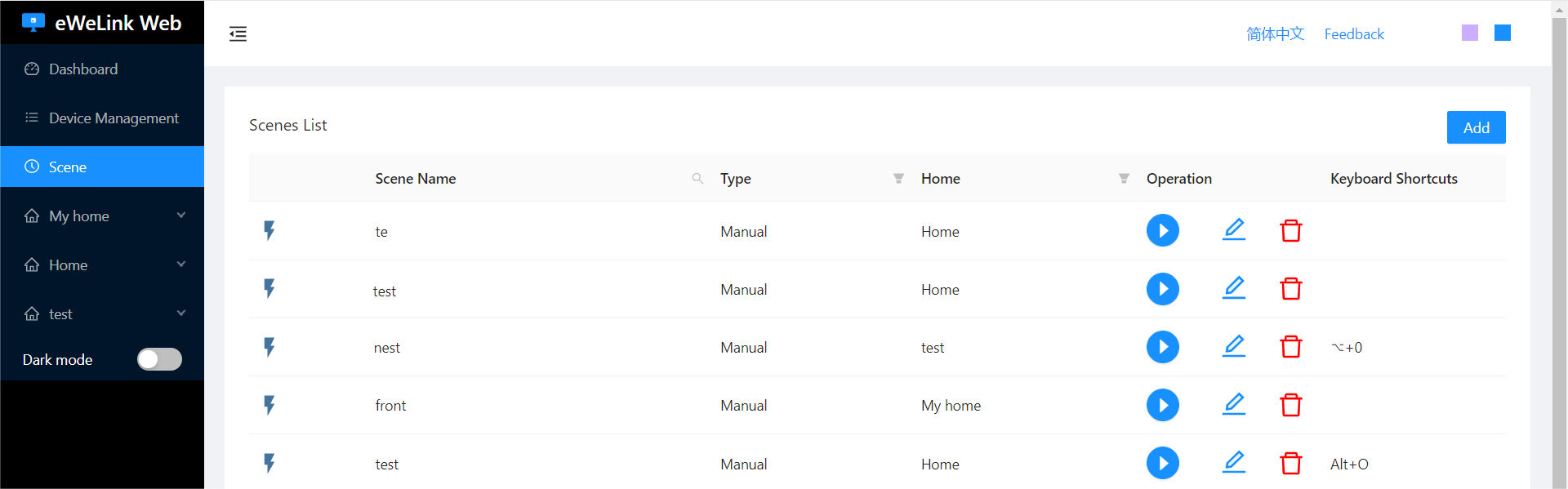Delete the 'te' scene
This screenshot has width=1568, height=489.
(1290, 230)
